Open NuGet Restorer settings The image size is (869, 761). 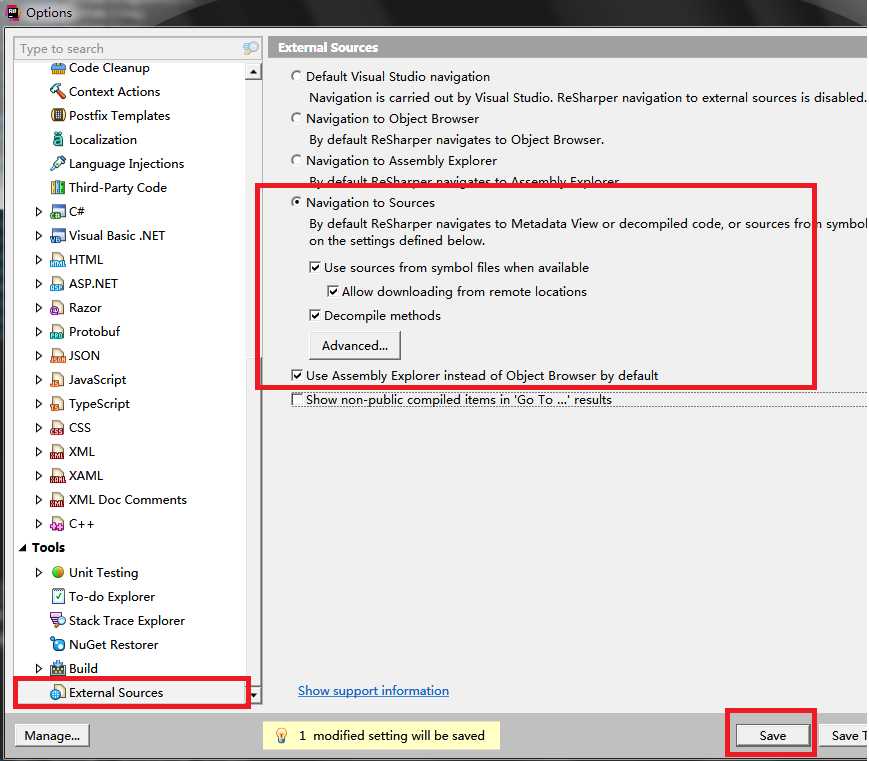click(114, 644)
